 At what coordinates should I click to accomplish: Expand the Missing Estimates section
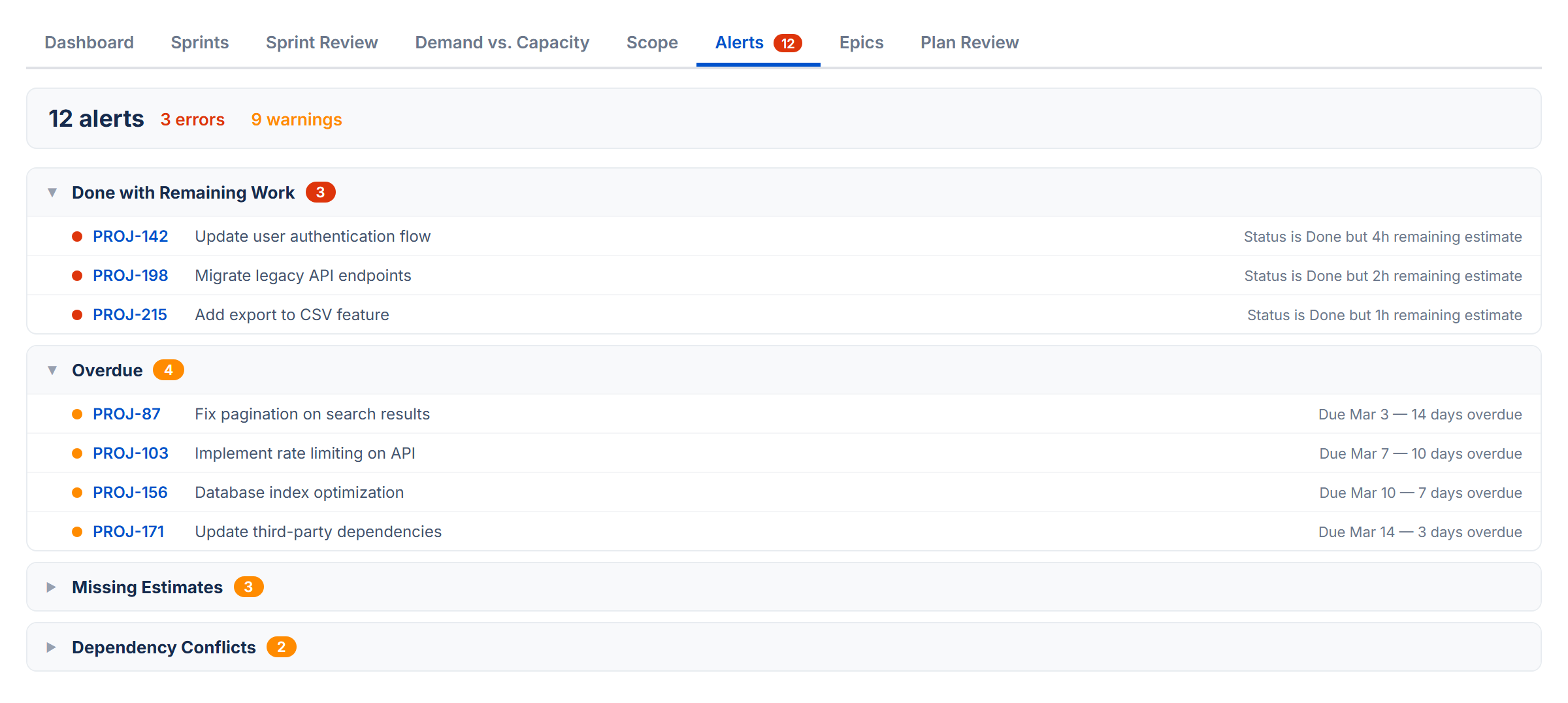point(51,586)
